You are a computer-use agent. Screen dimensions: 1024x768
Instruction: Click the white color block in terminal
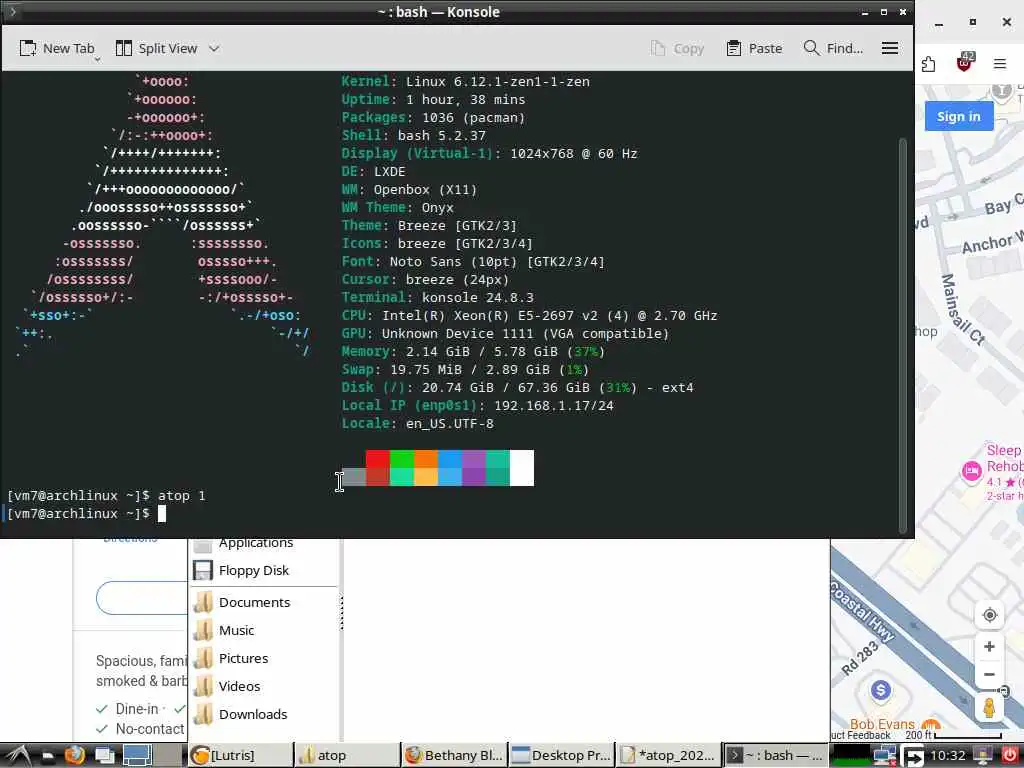coord(522,468)
